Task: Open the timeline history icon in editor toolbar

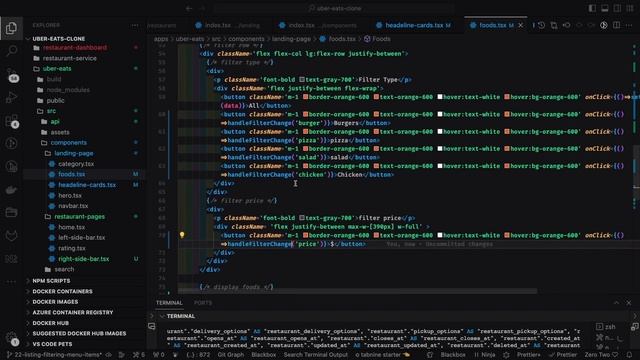Action: pos(542,25)
